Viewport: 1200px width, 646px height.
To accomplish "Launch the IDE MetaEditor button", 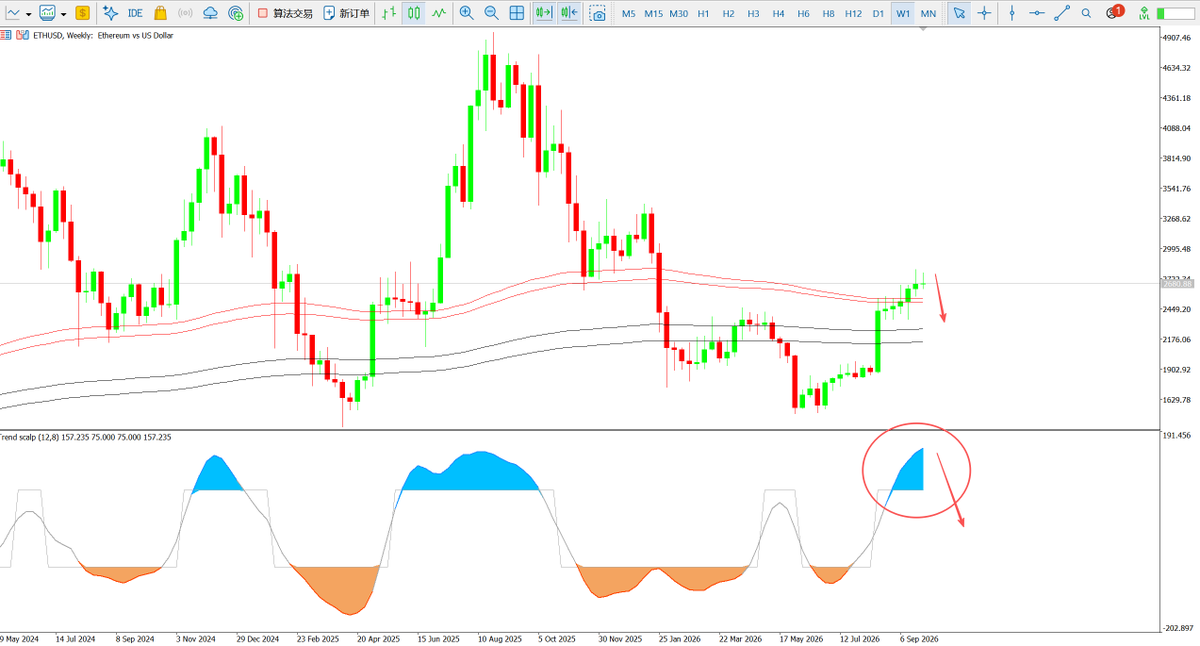I will point(135,13).
